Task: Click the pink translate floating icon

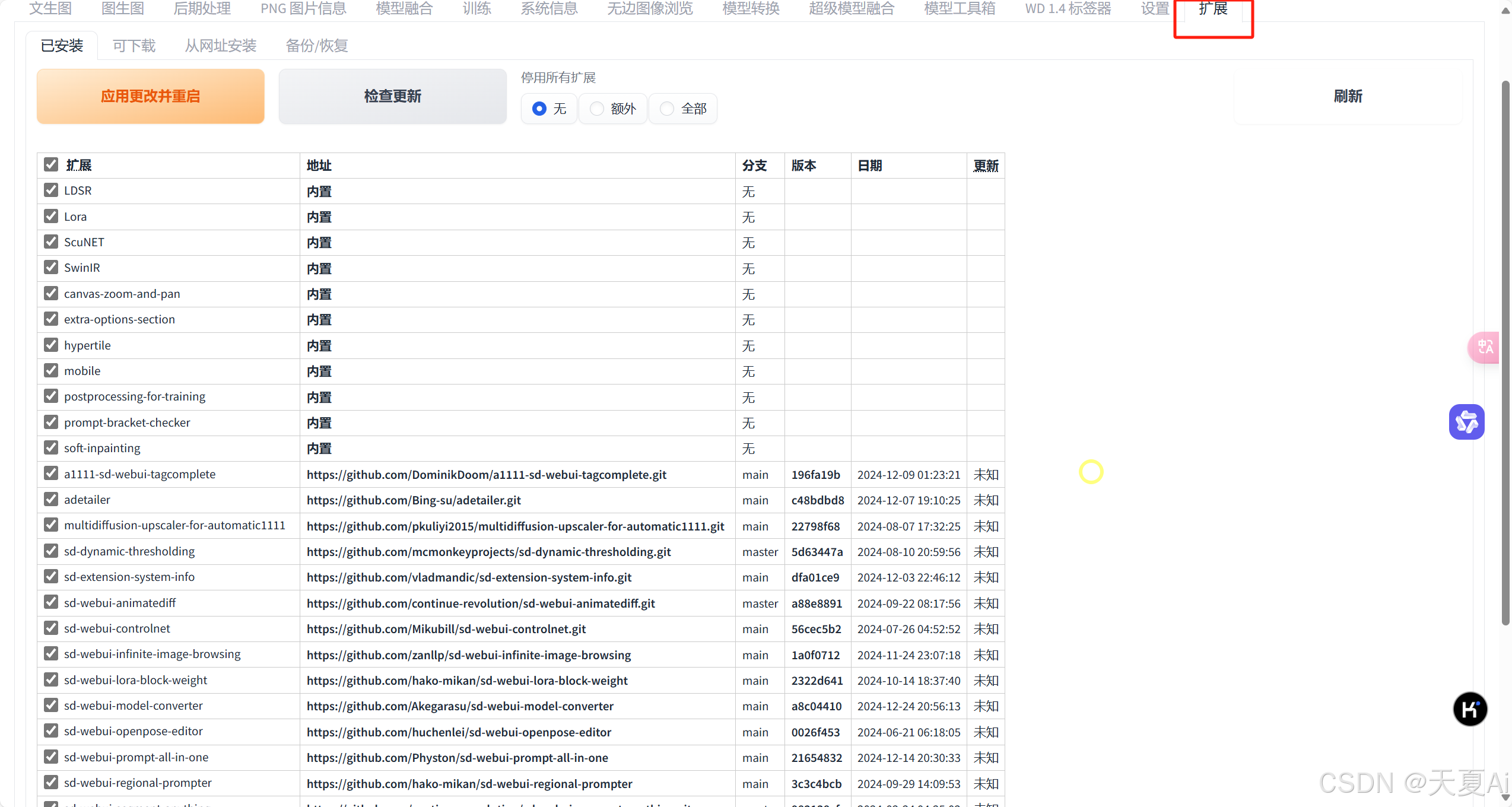Action: click(x=1485, y=347)
